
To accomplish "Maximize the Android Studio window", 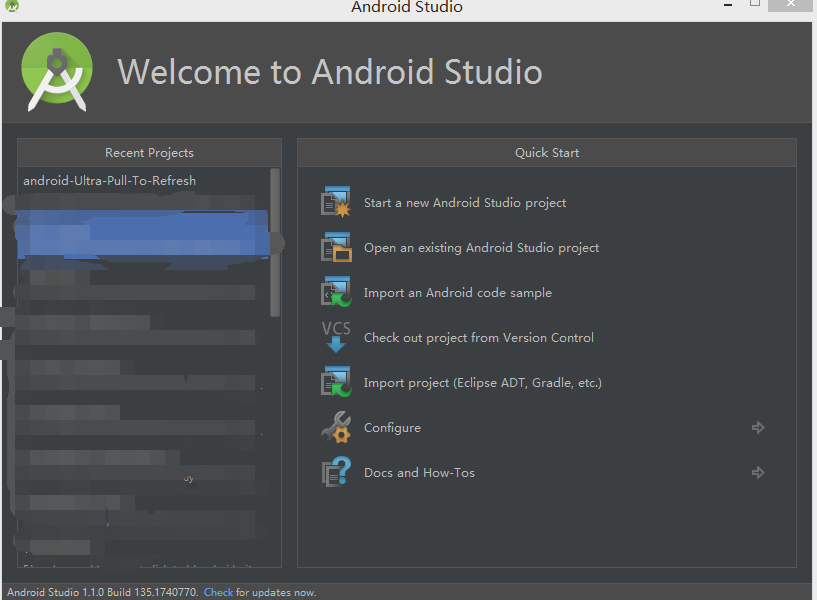I will [754, 4].
